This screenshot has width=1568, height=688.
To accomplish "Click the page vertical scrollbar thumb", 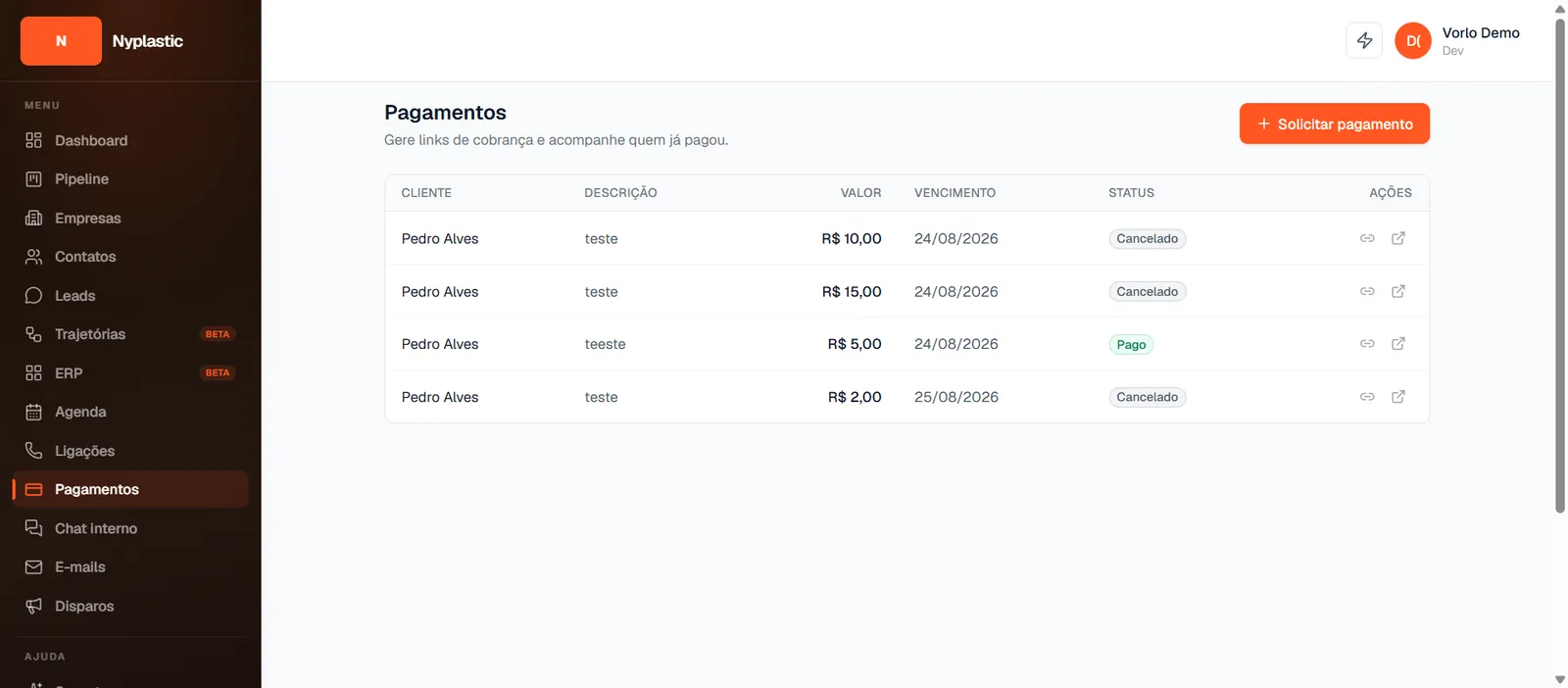I will pyautogui.click(x=1560, y=265).
